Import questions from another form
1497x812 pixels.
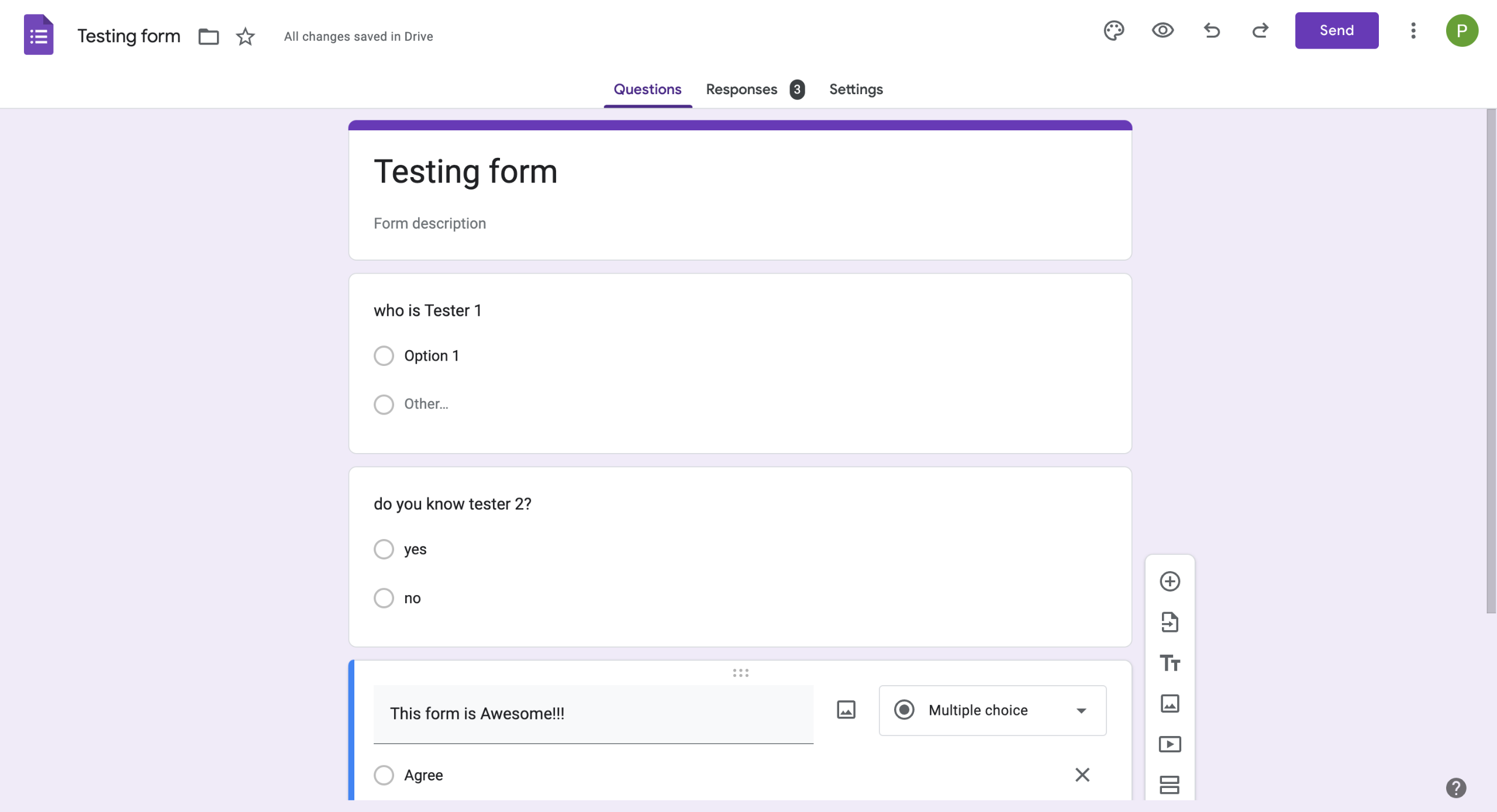coord(1170,622)
